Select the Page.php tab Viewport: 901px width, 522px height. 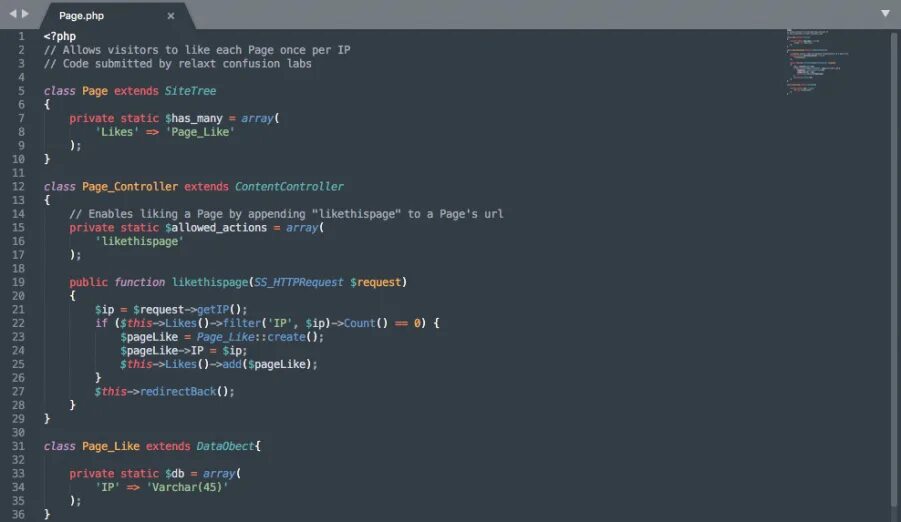coord(117,16)
